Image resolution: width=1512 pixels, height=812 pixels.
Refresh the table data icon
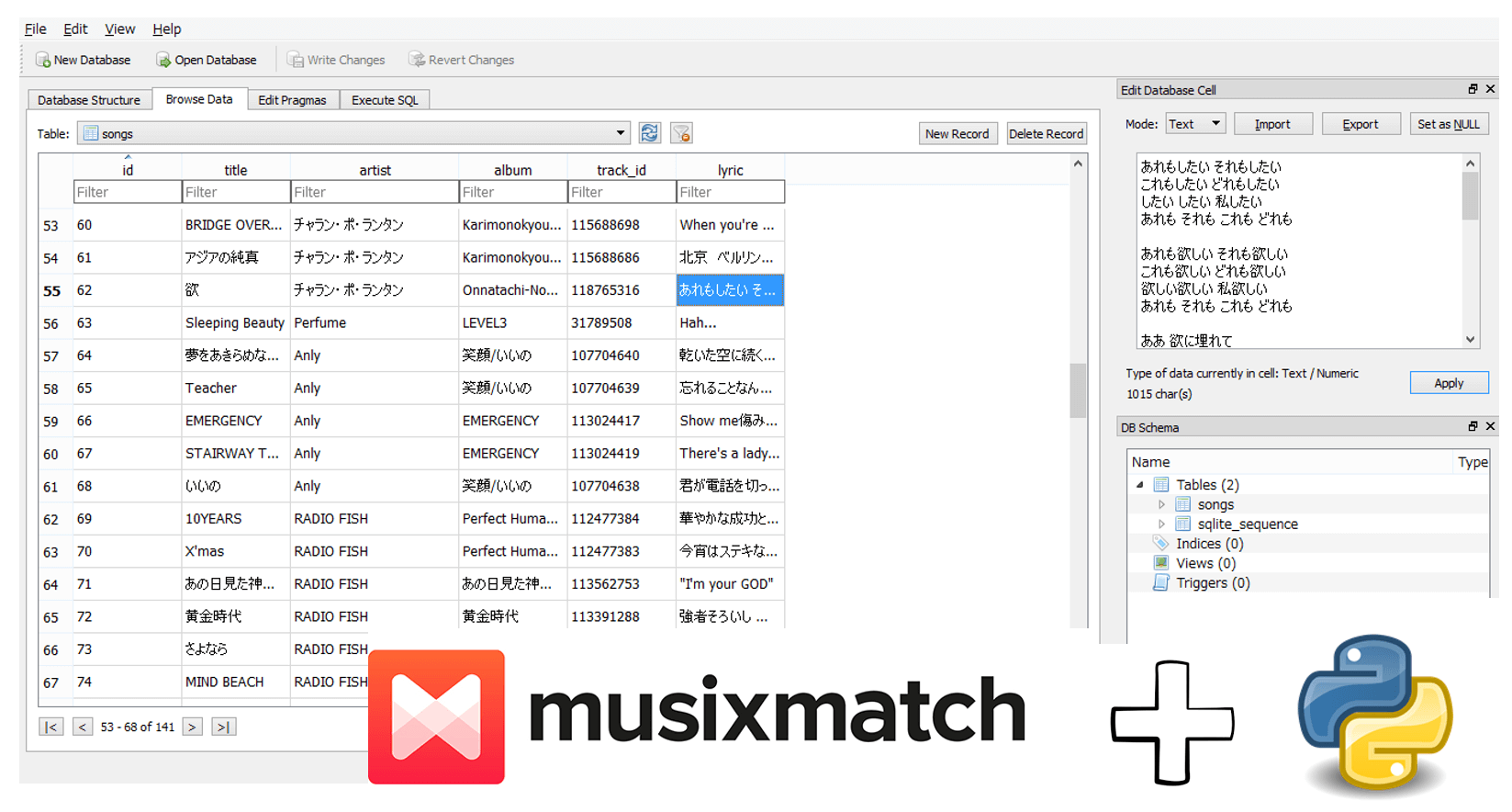pyautogui.click(x=650, y=133)
